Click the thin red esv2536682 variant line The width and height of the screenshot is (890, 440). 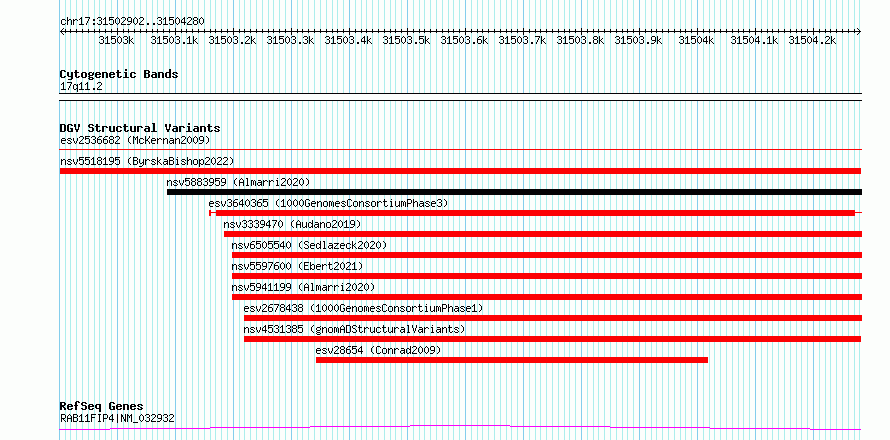(460, 150)
